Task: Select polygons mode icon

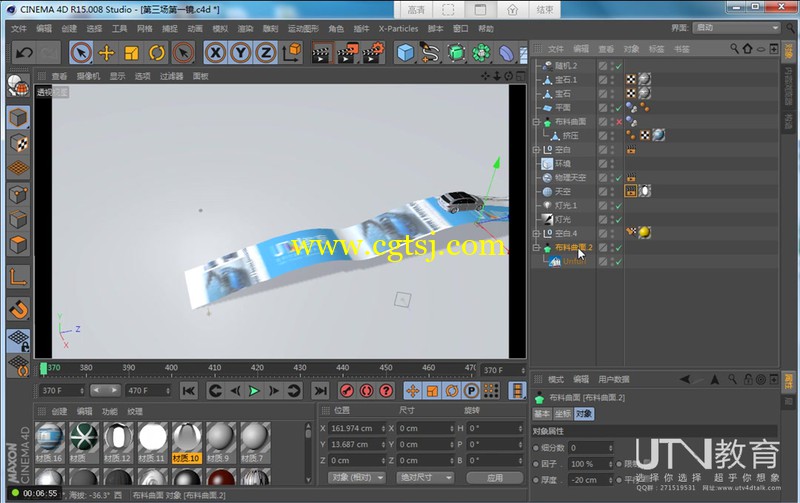Action: click(18, 245)
